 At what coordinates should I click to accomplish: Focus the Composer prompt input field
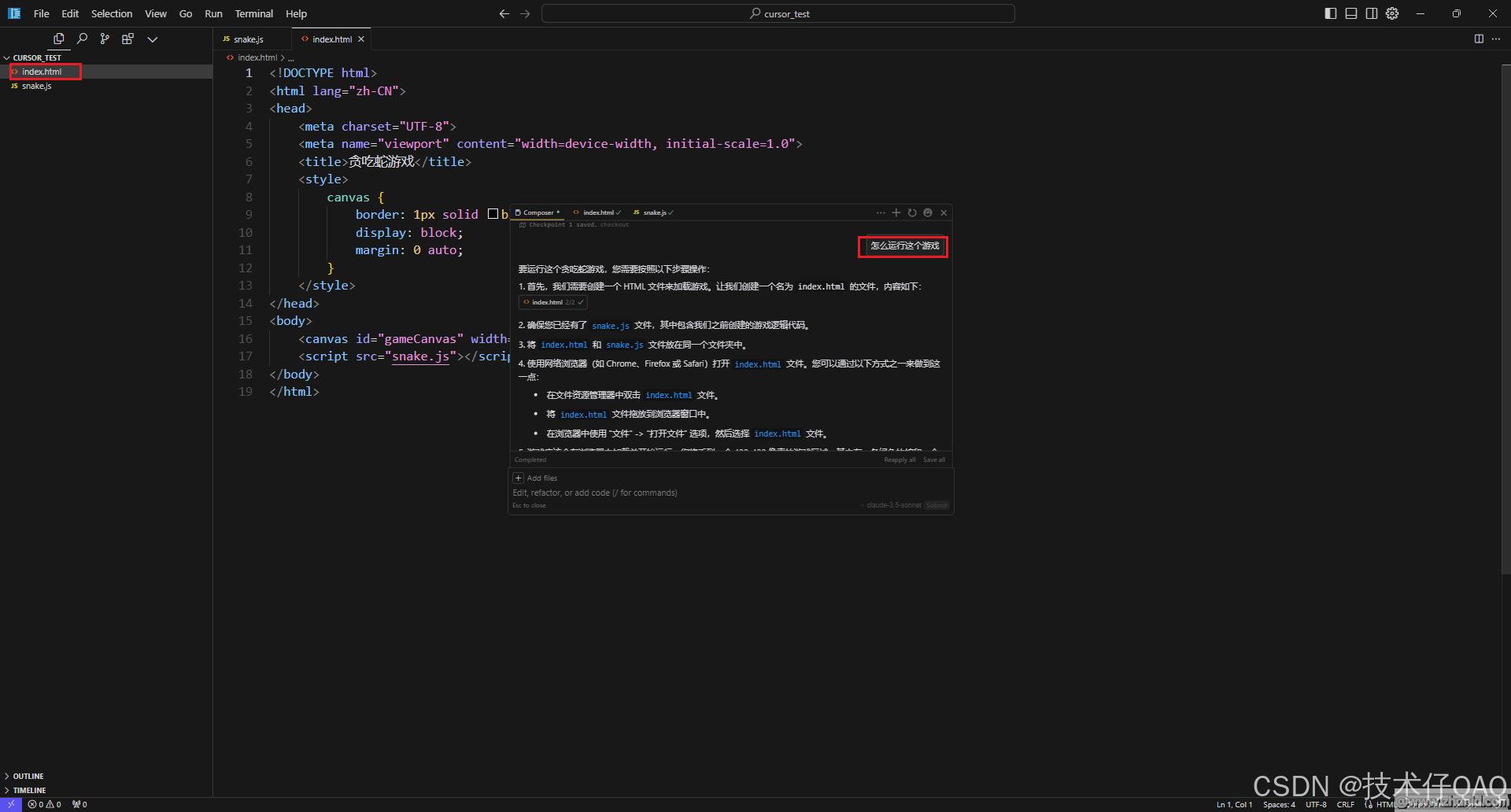(708, 493)
